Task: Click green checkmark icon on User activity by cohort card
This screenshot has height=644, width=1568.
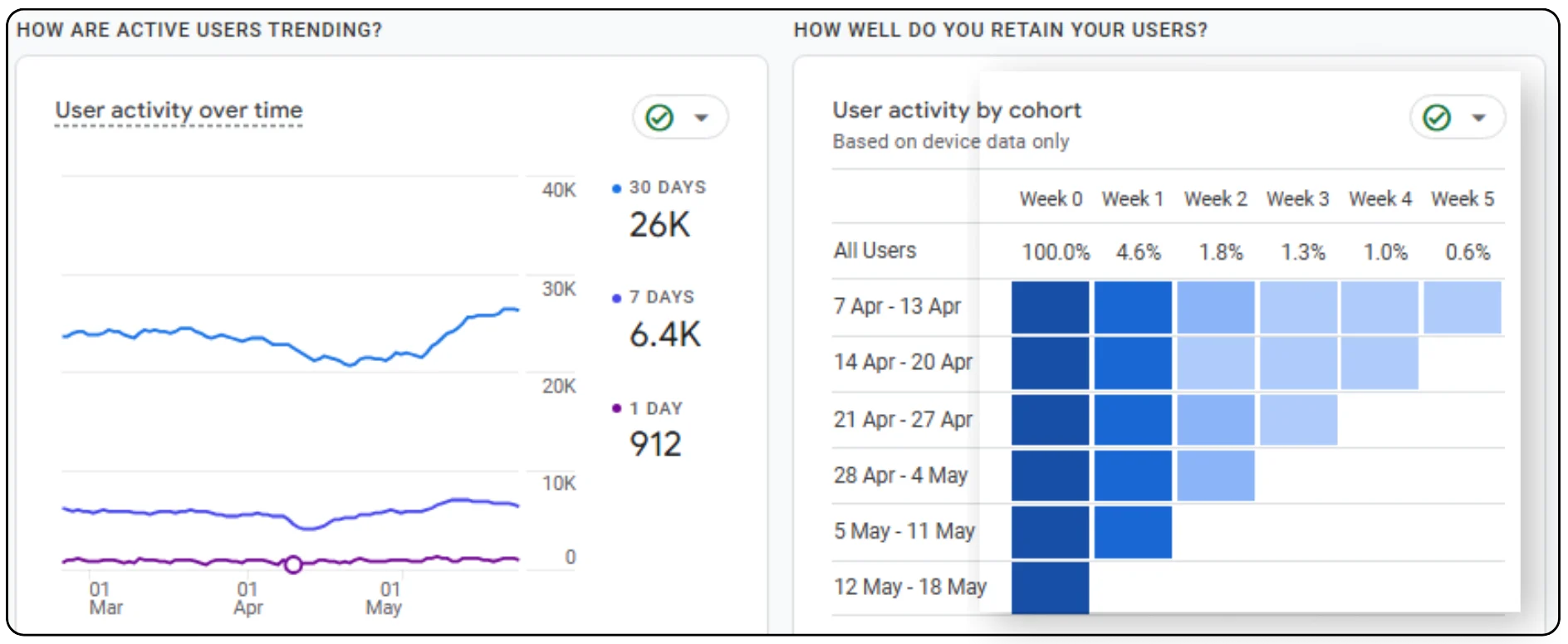Action: pyautogui.click(x=1437, y=118)
